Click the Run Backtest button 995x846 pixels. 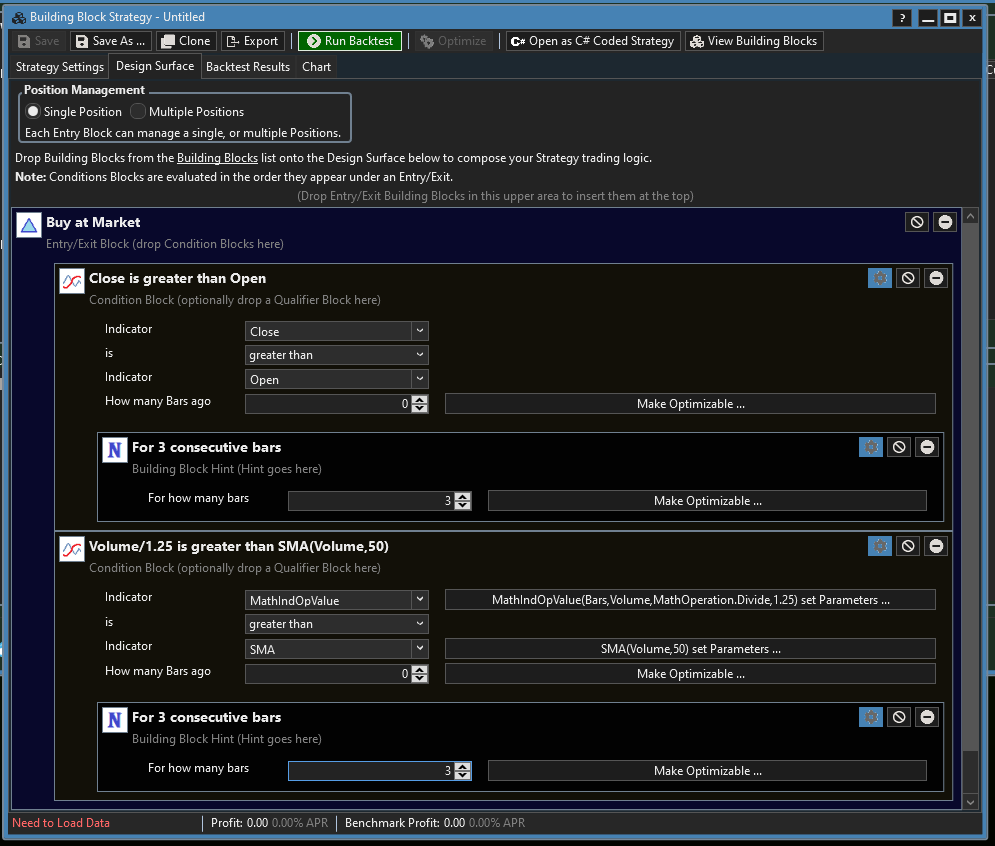coord(350,41)
